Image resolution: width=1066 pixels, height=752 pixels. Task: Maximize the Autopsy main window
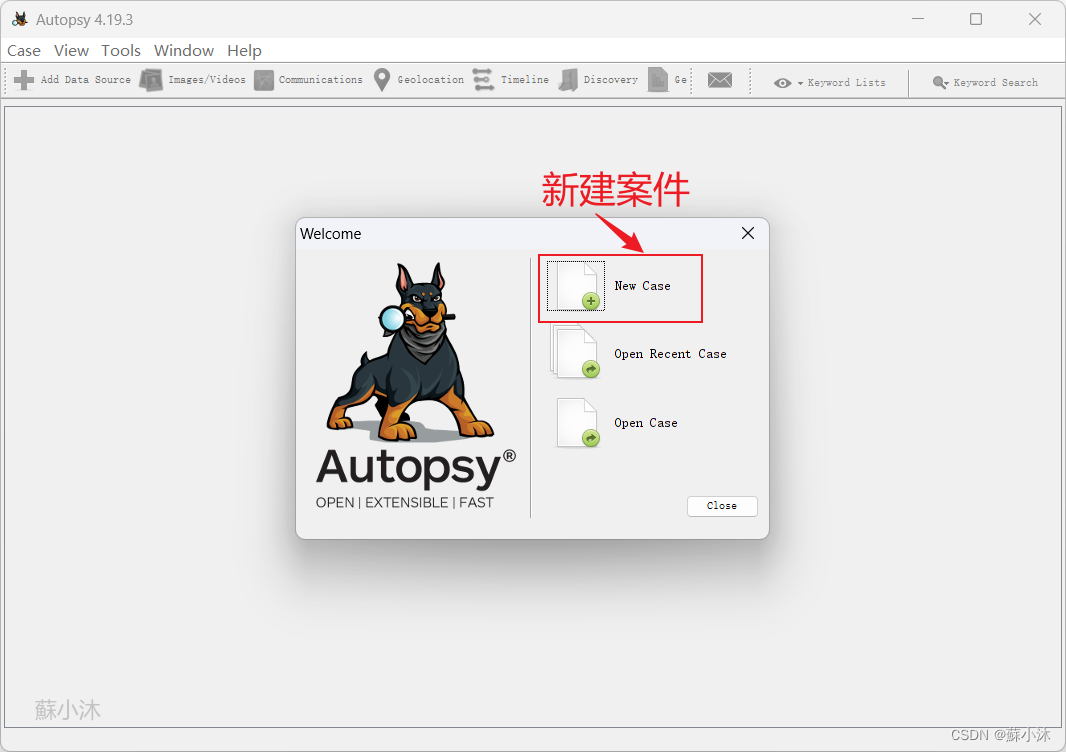[x=976, y=19]
